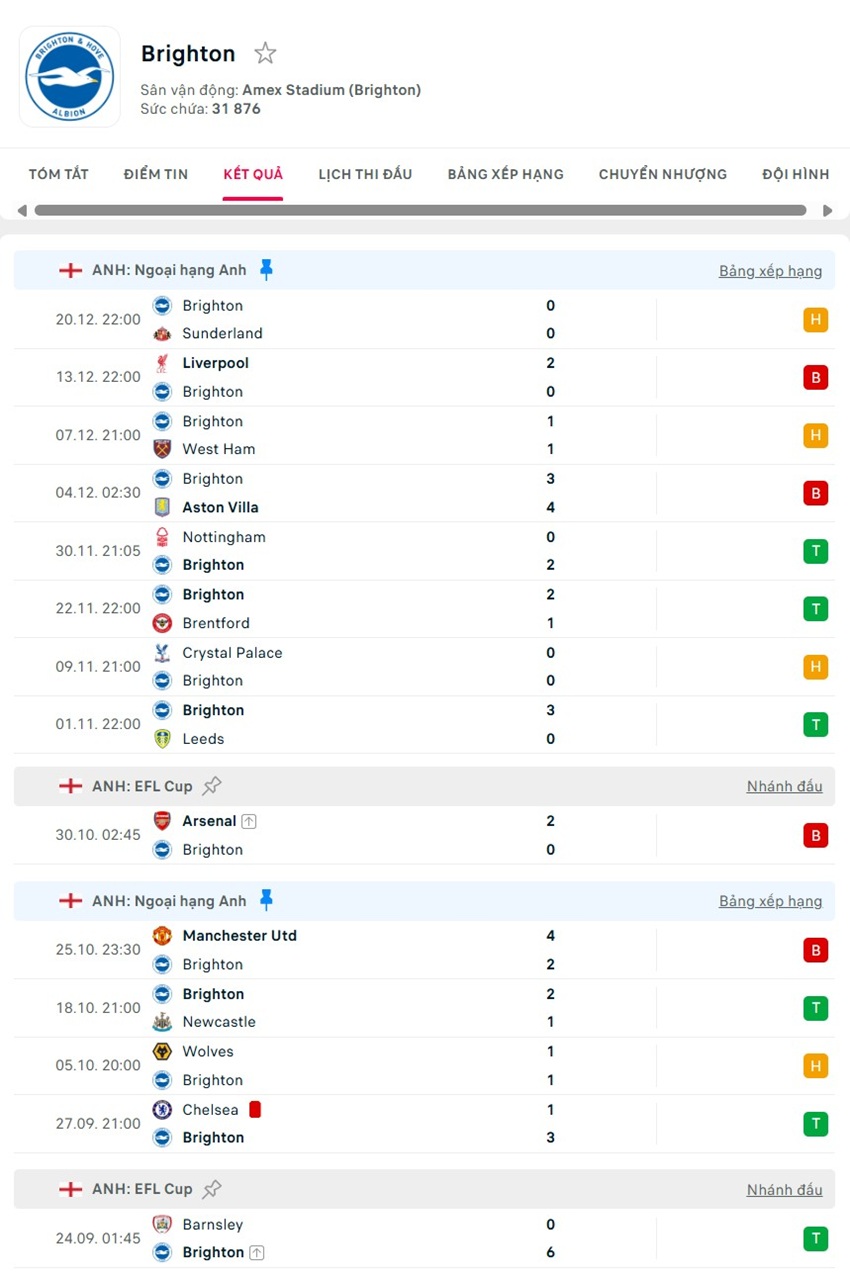The height and width of the screenshot is (1279, 850).
Task: Select the Liverpool team logo
Action: click(162, 363)
